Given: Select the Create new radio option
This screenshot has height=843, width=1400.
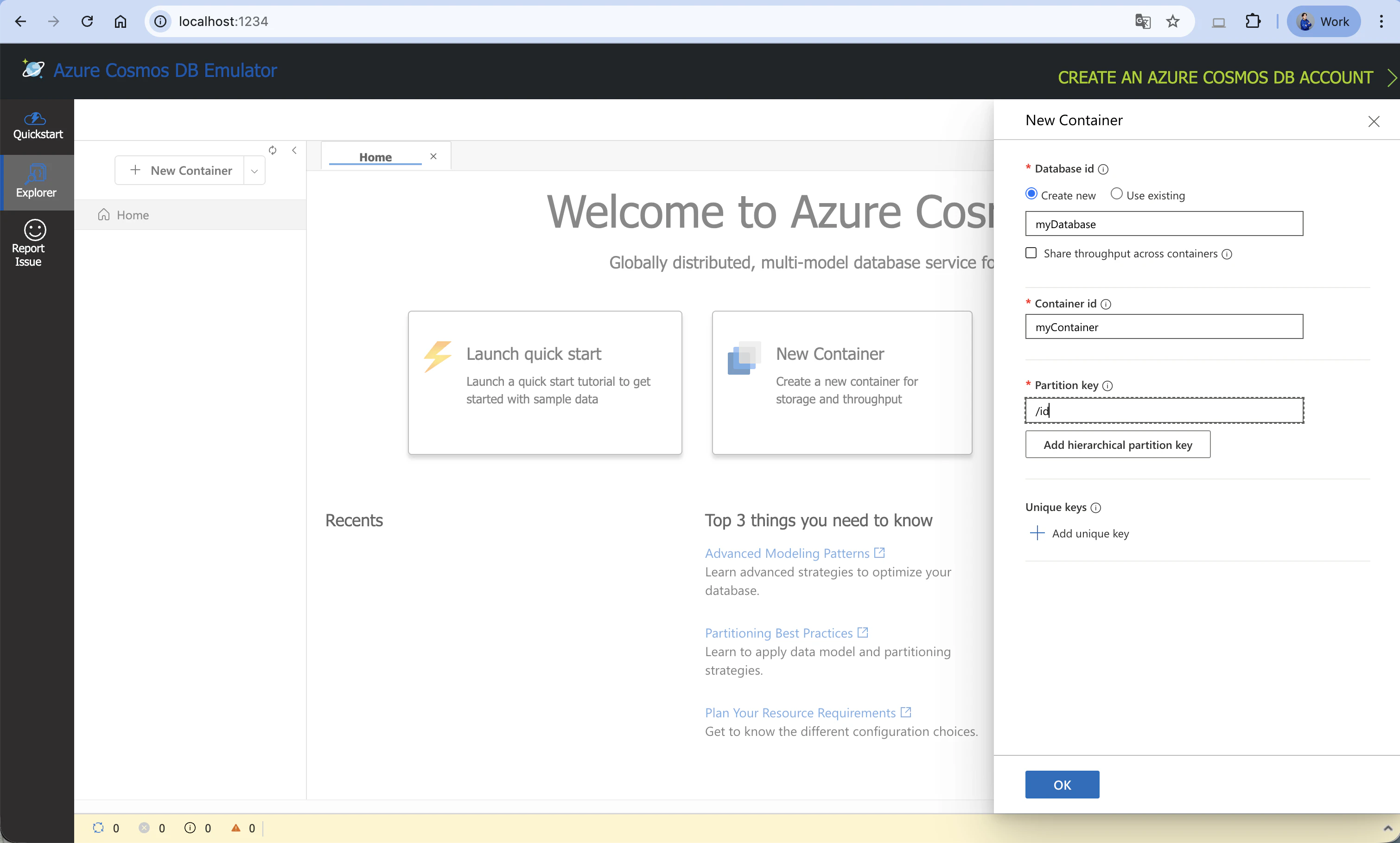Looking at the screenshot, I should coord(1031,194).
